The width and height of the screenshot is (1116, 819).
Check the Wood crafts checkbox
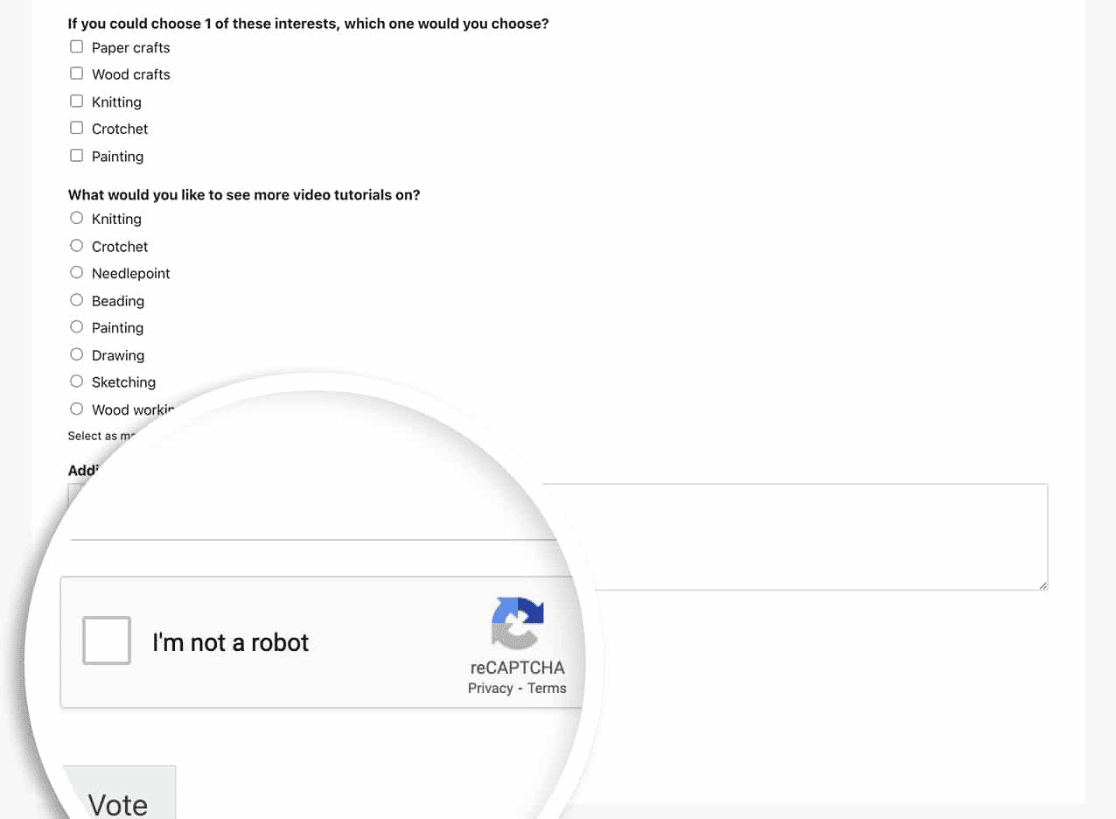pyautogui.click(x=76, y=74)
